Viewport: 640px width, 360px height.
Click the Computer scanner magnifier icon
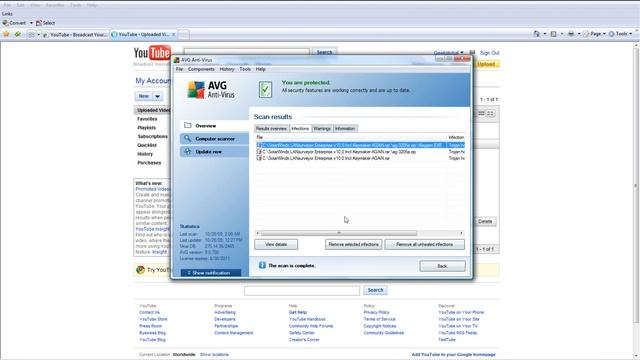tap(187, 138)
